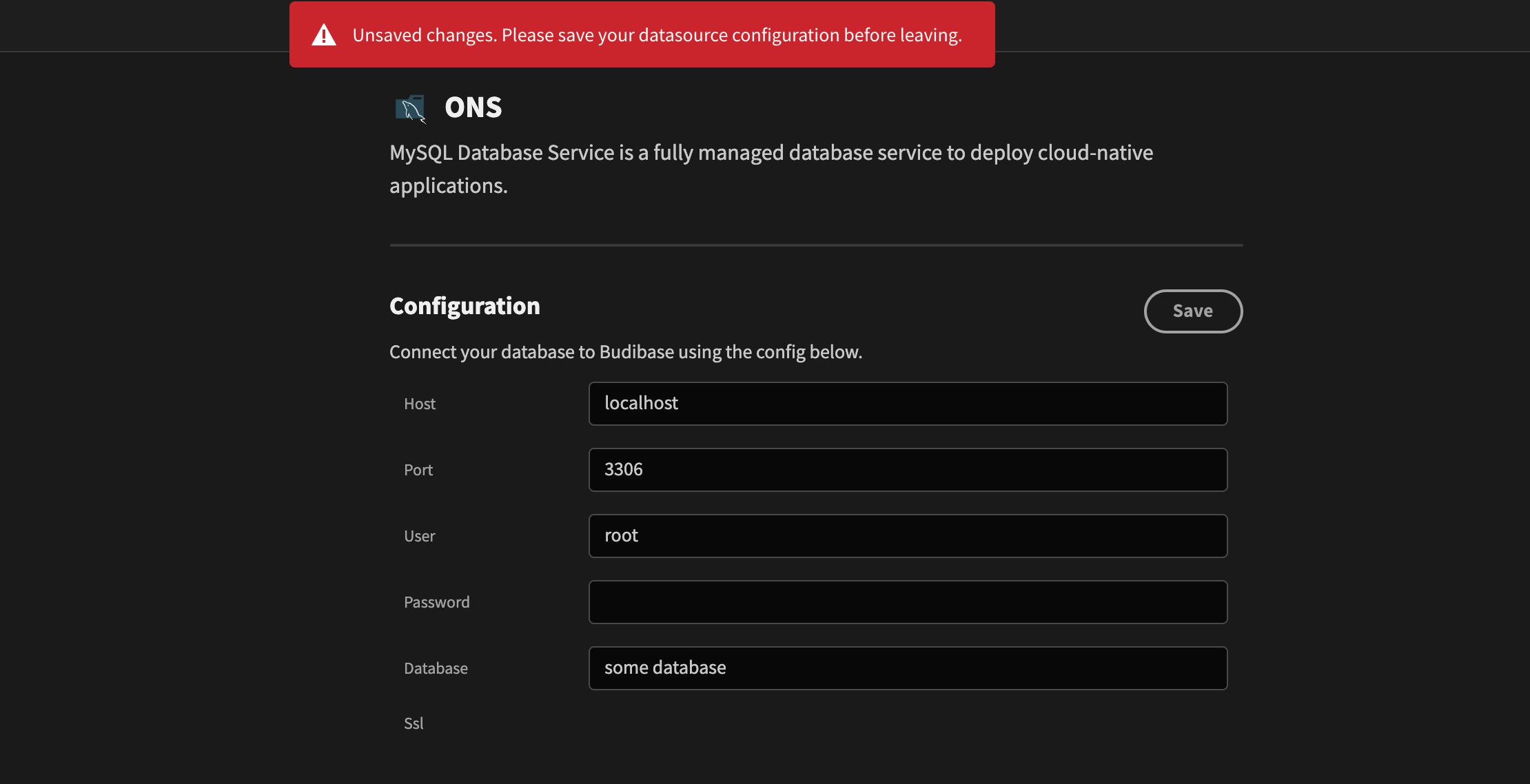
Task: Click the Host label
Action: 420,404
